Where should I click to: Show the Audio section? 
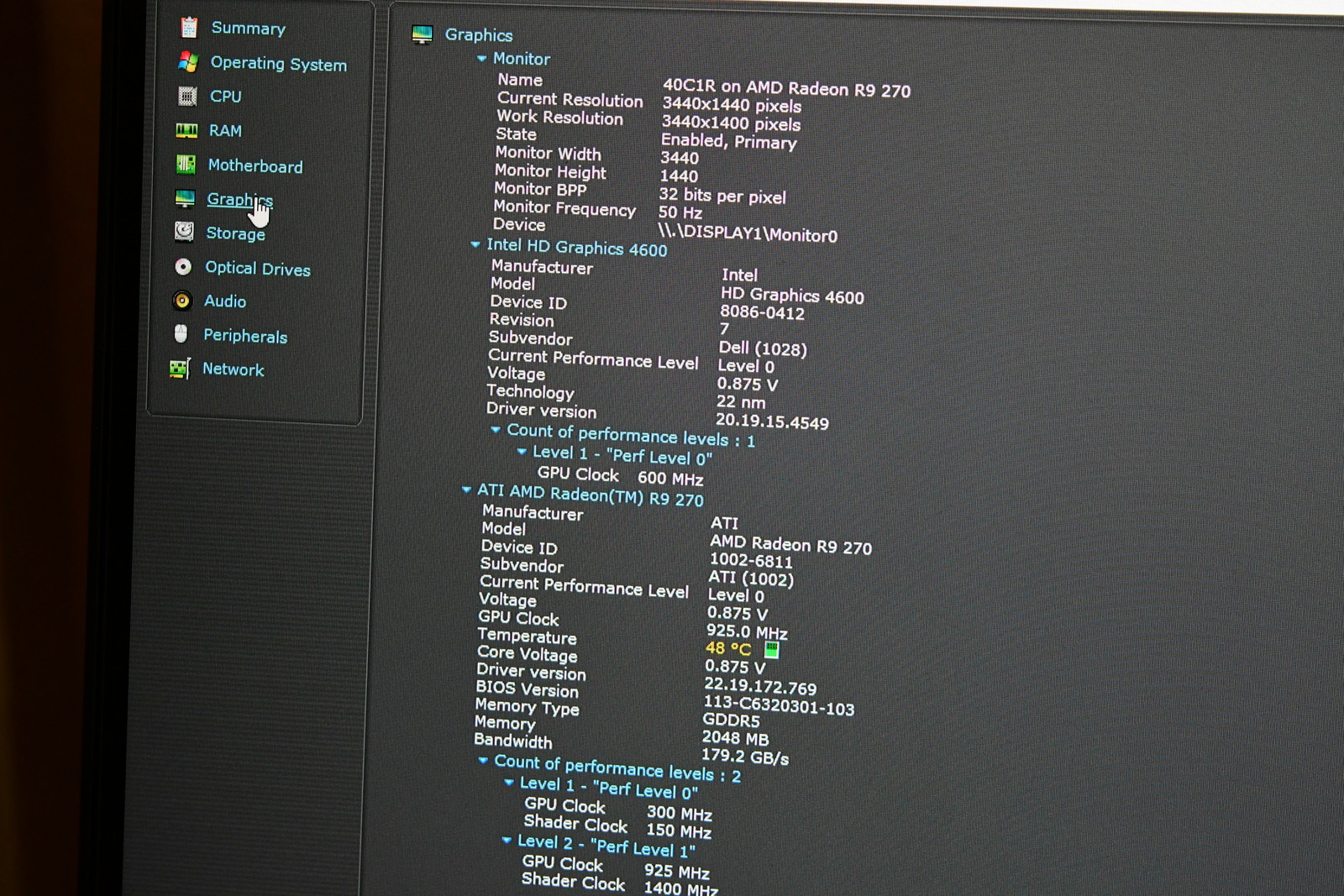(225, 301)
